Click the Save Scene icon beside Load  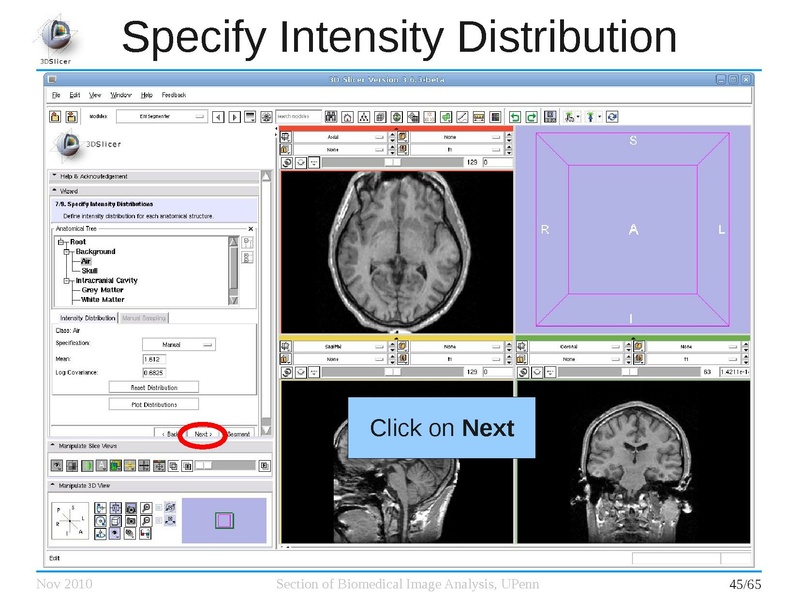(x=70, y=115)
